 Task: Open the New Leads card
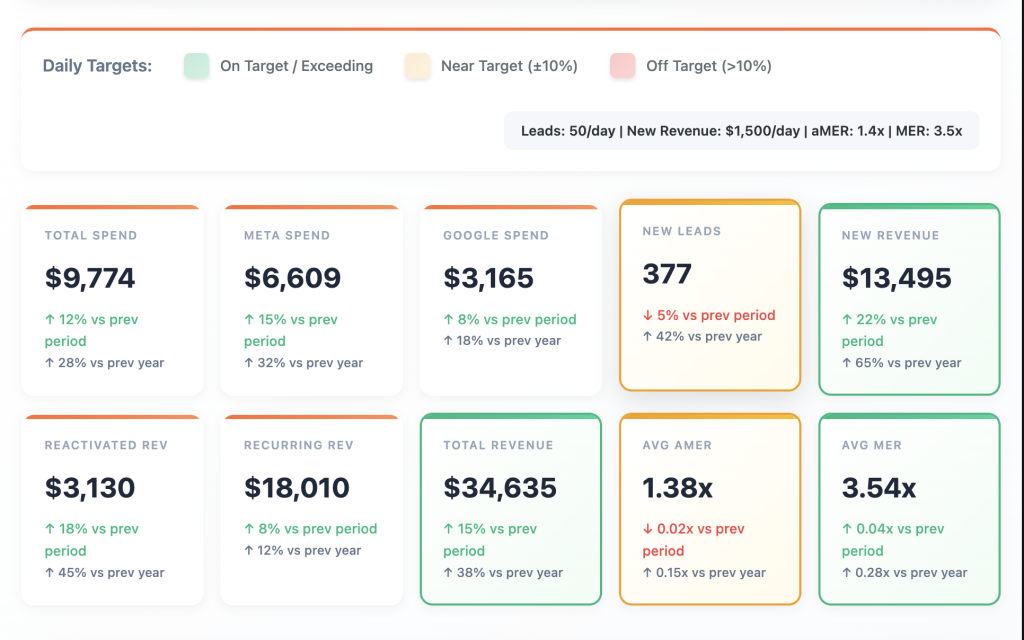click(x=710, y=295)
